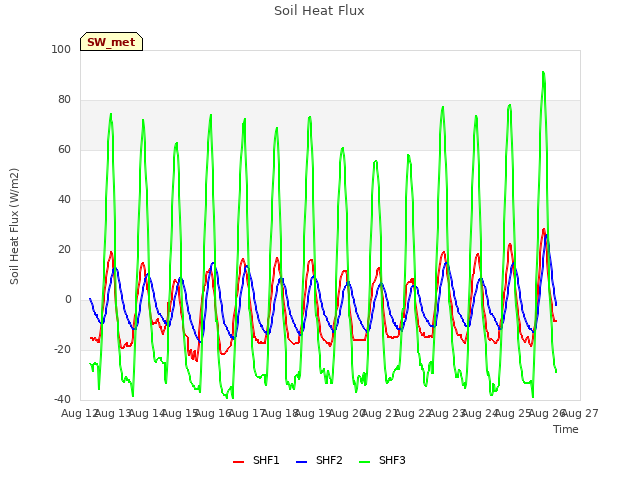This screenshot has width=640, height=480.
Task: Click the Time x-axis title
Action: point(566,429)
